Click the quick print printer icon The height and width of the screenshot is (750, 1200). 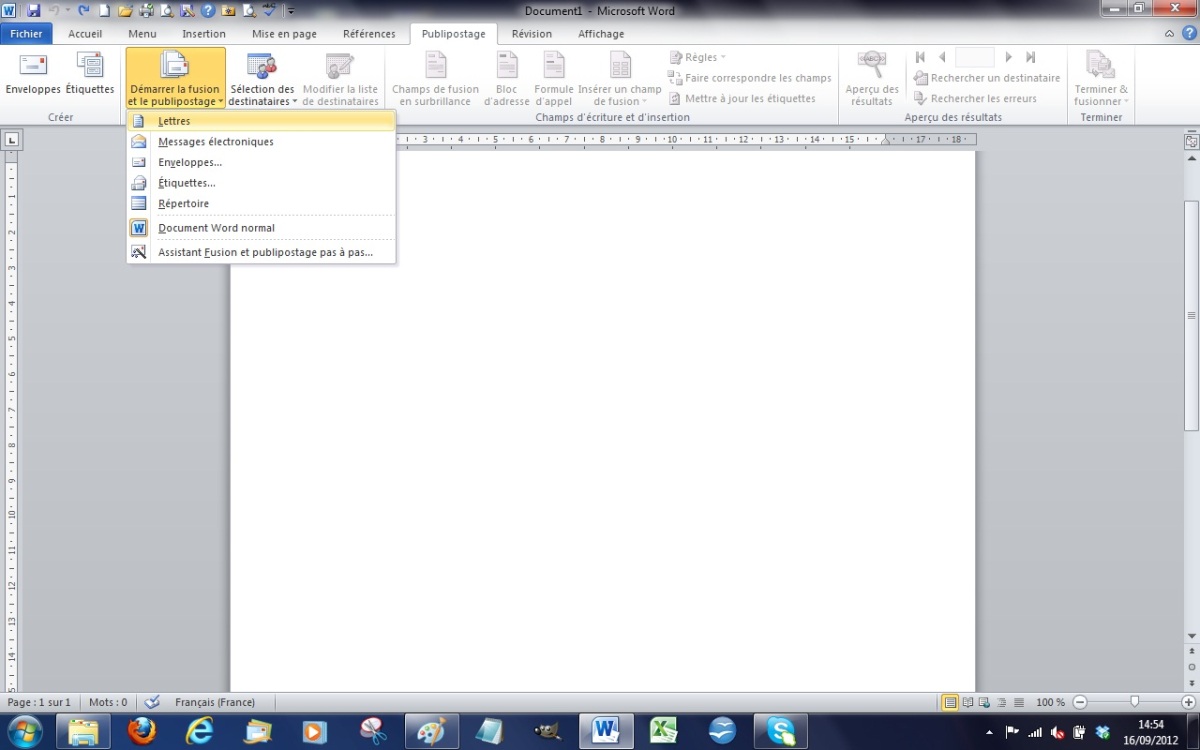tap(147, 11)
